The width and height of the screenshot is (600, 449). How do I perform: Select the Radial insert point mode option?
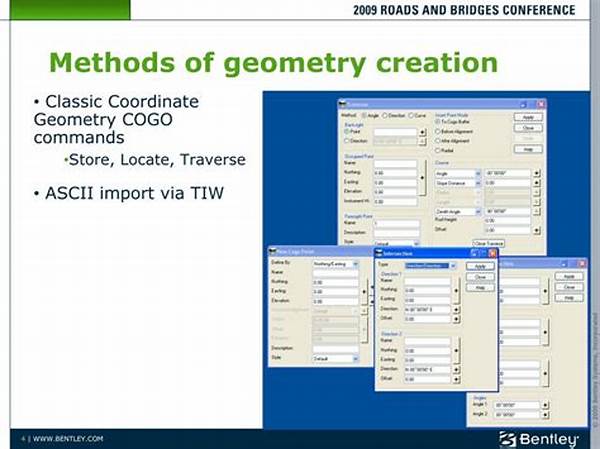[439, 151]
